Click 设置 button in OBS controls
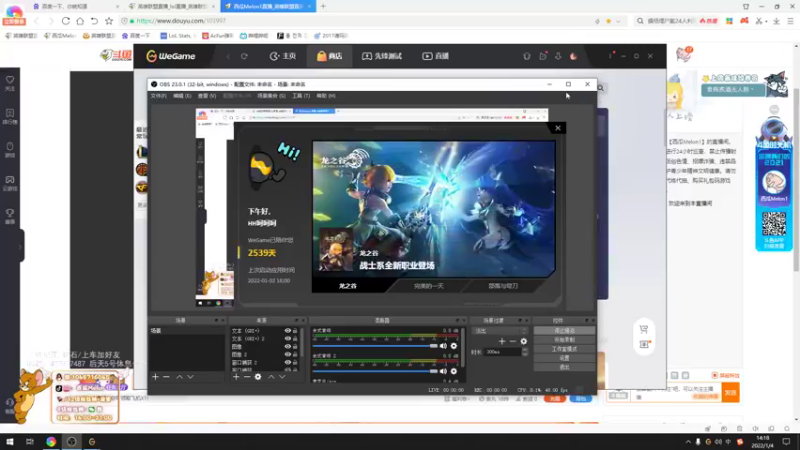 (x=564, y=358)
